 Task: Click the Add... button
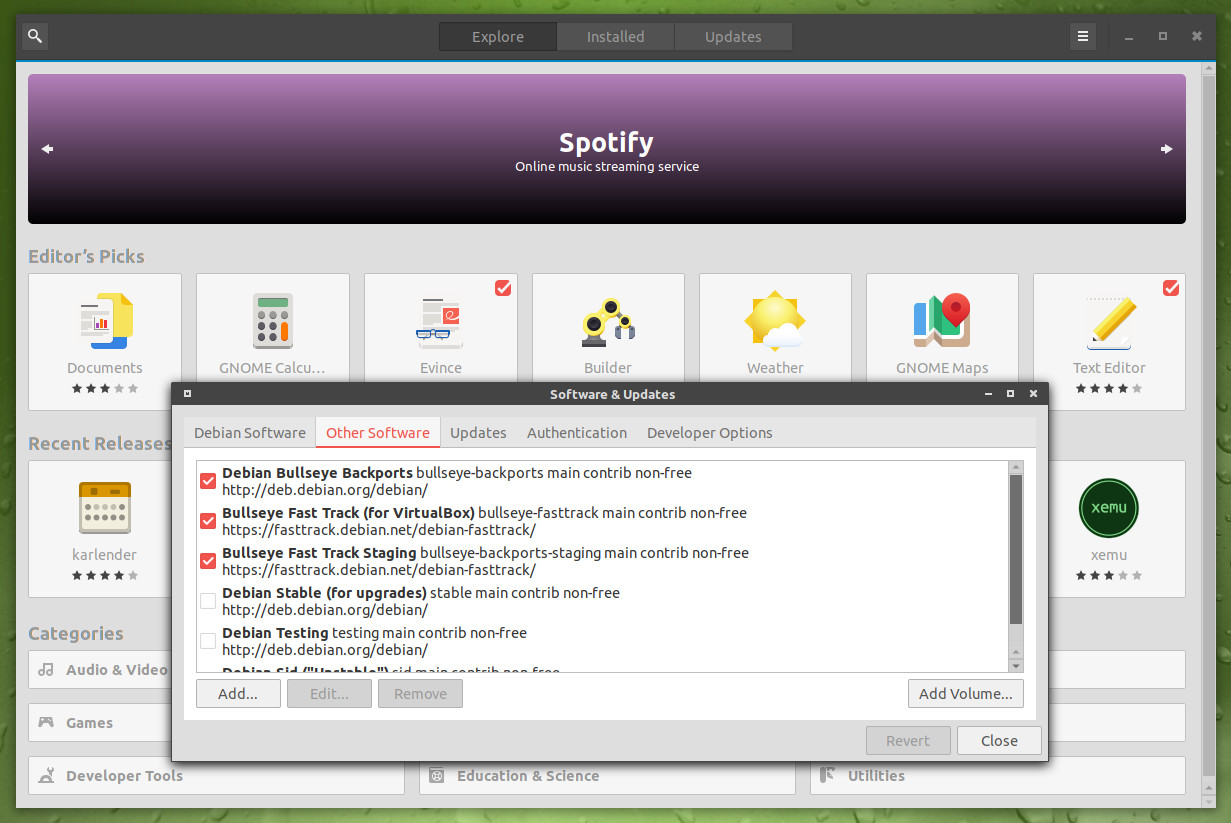pyautogui.click(x=238, y=694)
